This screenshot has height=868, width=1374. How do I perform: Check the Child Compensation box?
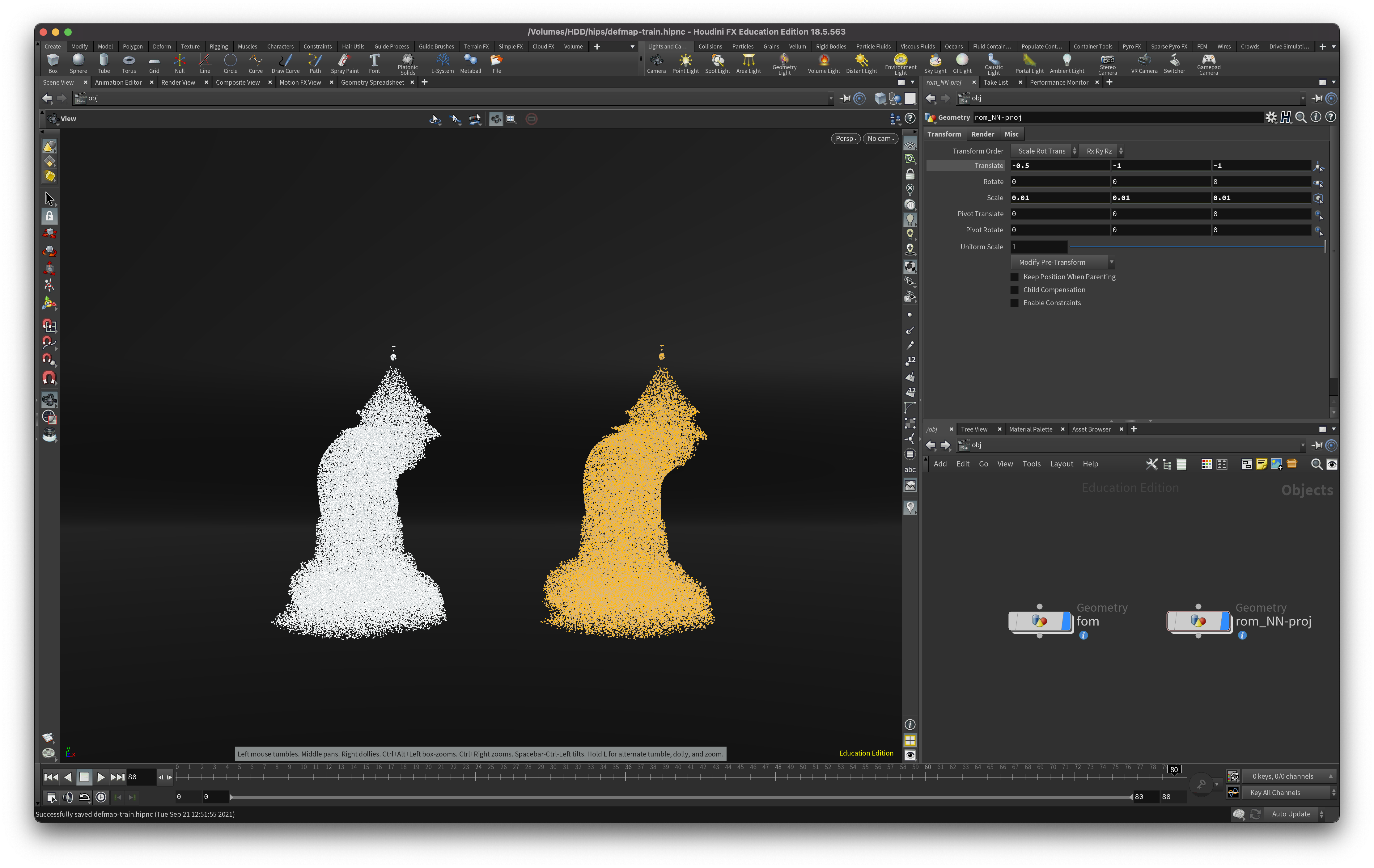(x=1014, y=290)
